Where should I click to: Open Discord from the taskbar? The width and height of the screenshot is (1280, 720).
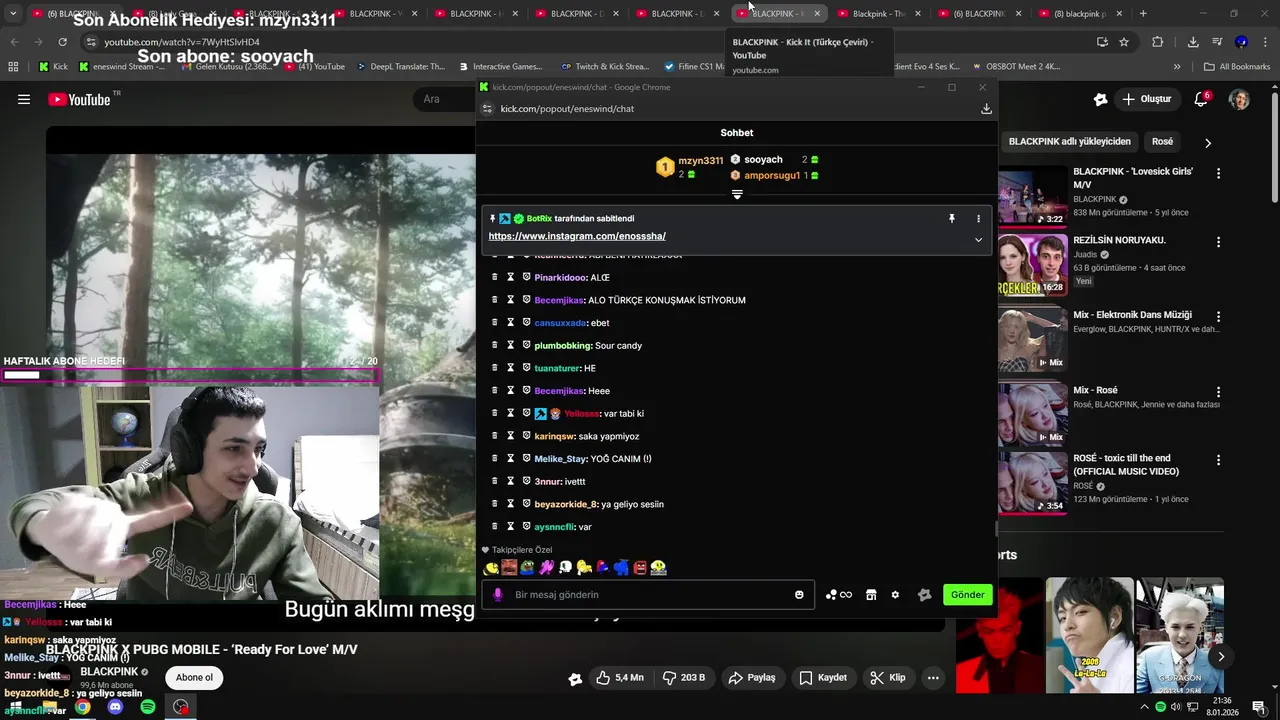pyautogui.click(x=115, y=707)
